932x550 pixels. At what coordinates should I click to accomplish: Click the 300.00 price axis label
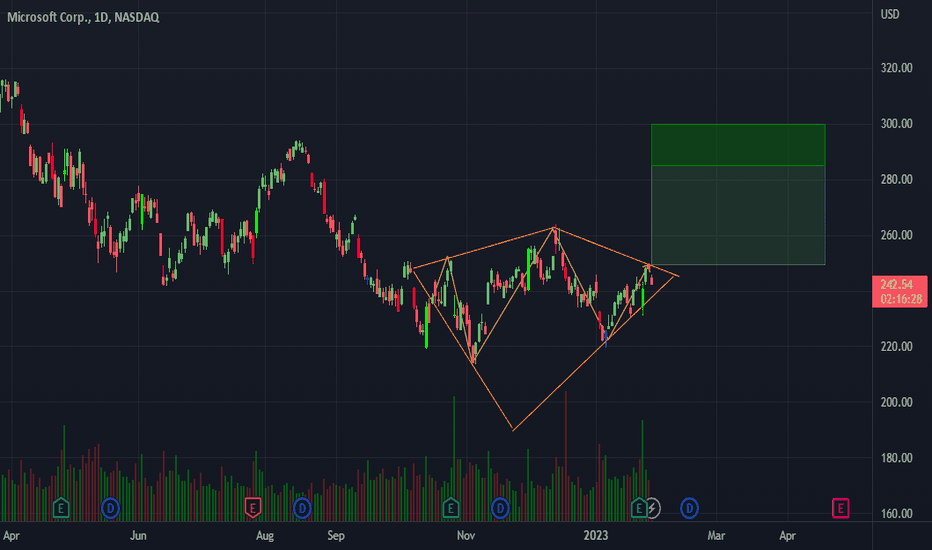pos(896,124)
